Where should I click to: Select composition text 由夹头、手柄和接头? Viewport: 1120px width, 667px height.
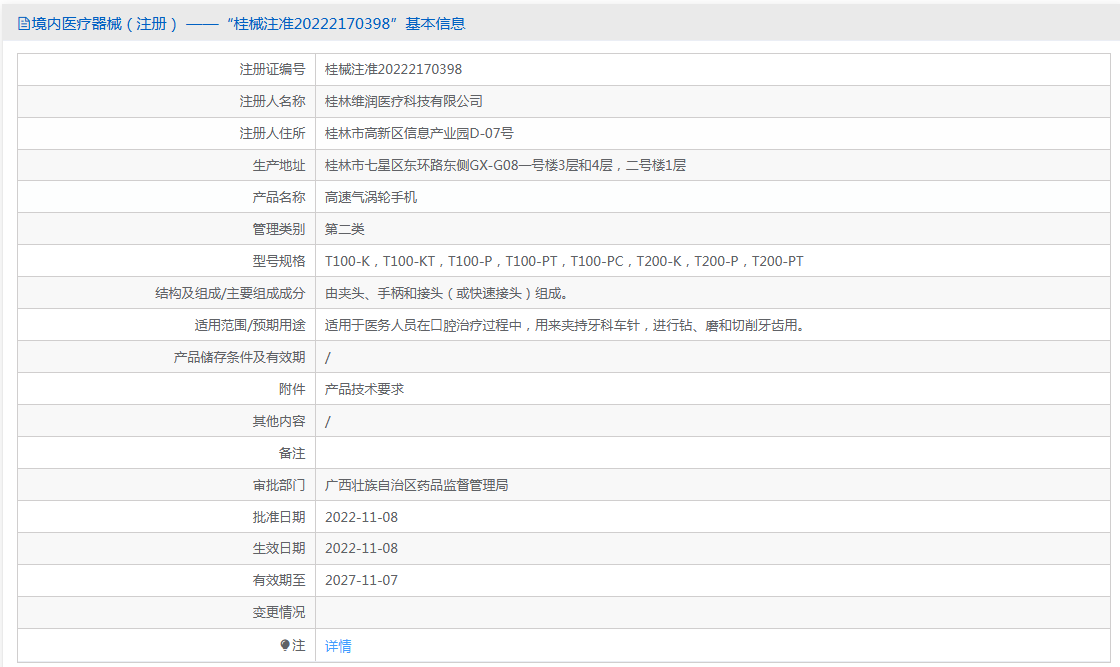tap(446, 294)
